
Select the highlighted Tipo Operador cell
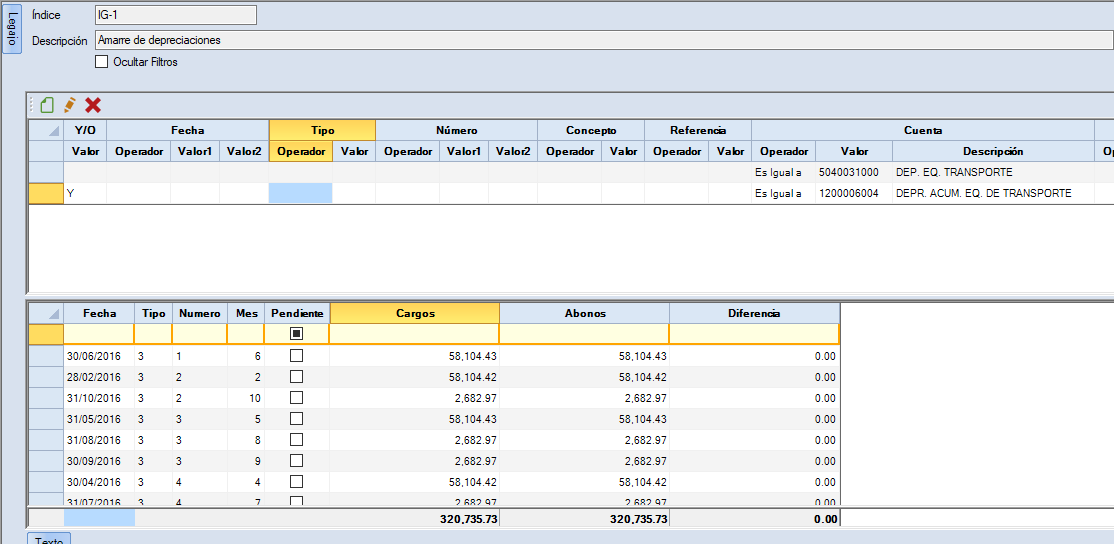pyautogui.click(x=300, y=193)
